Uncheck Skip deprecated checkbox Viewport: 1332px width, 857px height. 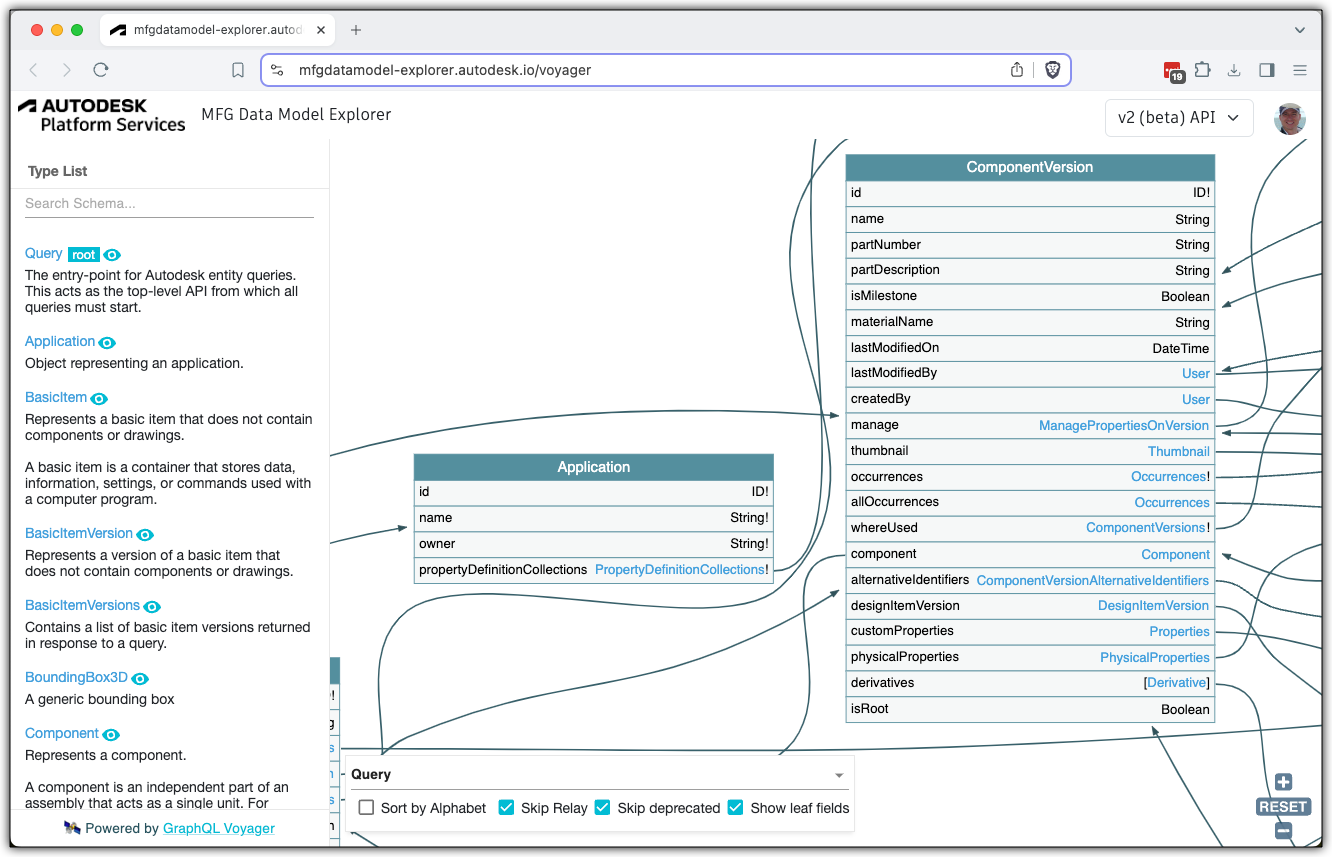coord(602,807)
